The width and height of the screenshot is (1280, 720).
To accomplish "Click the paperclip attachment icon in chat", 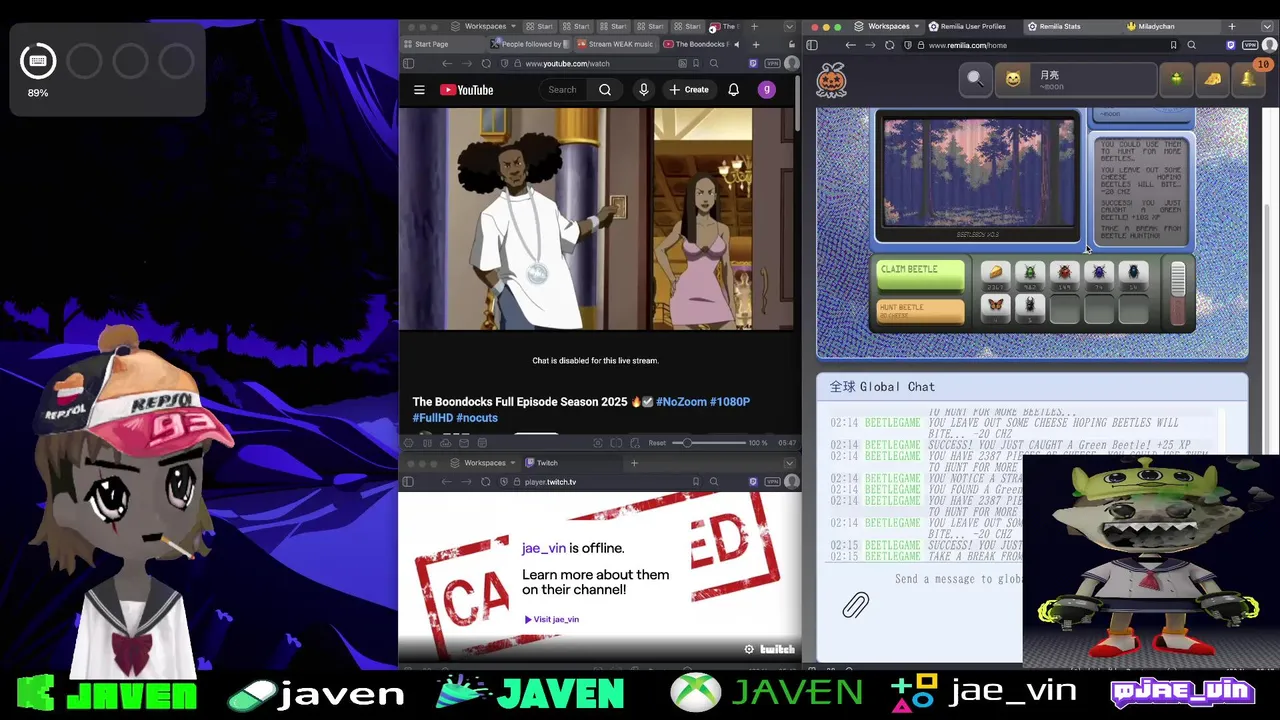I will click(x=855, y=604).
